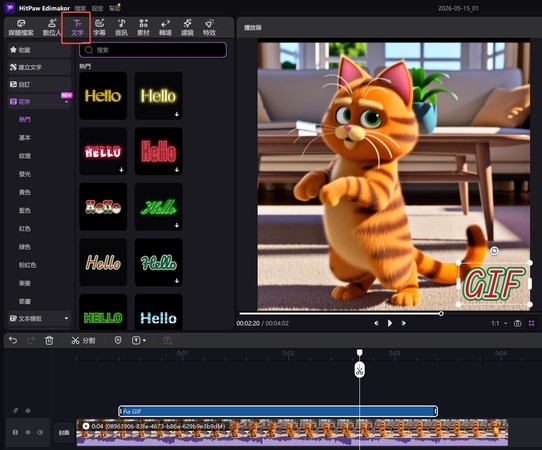
Task: Open the 數位人 digital avatar tab
Action: (x=52, y=28)
